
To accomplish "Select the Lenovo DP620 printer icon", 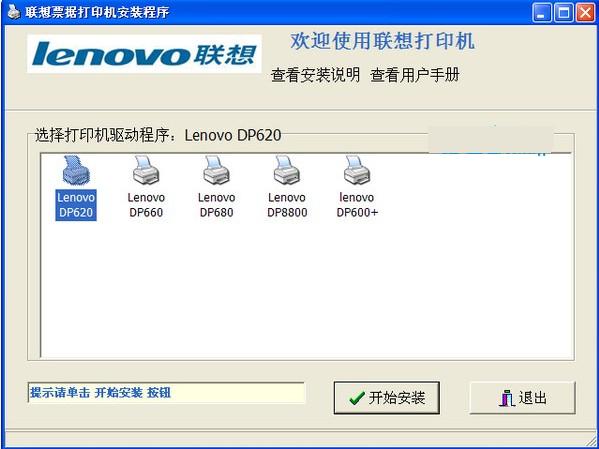I will [76, 170].
